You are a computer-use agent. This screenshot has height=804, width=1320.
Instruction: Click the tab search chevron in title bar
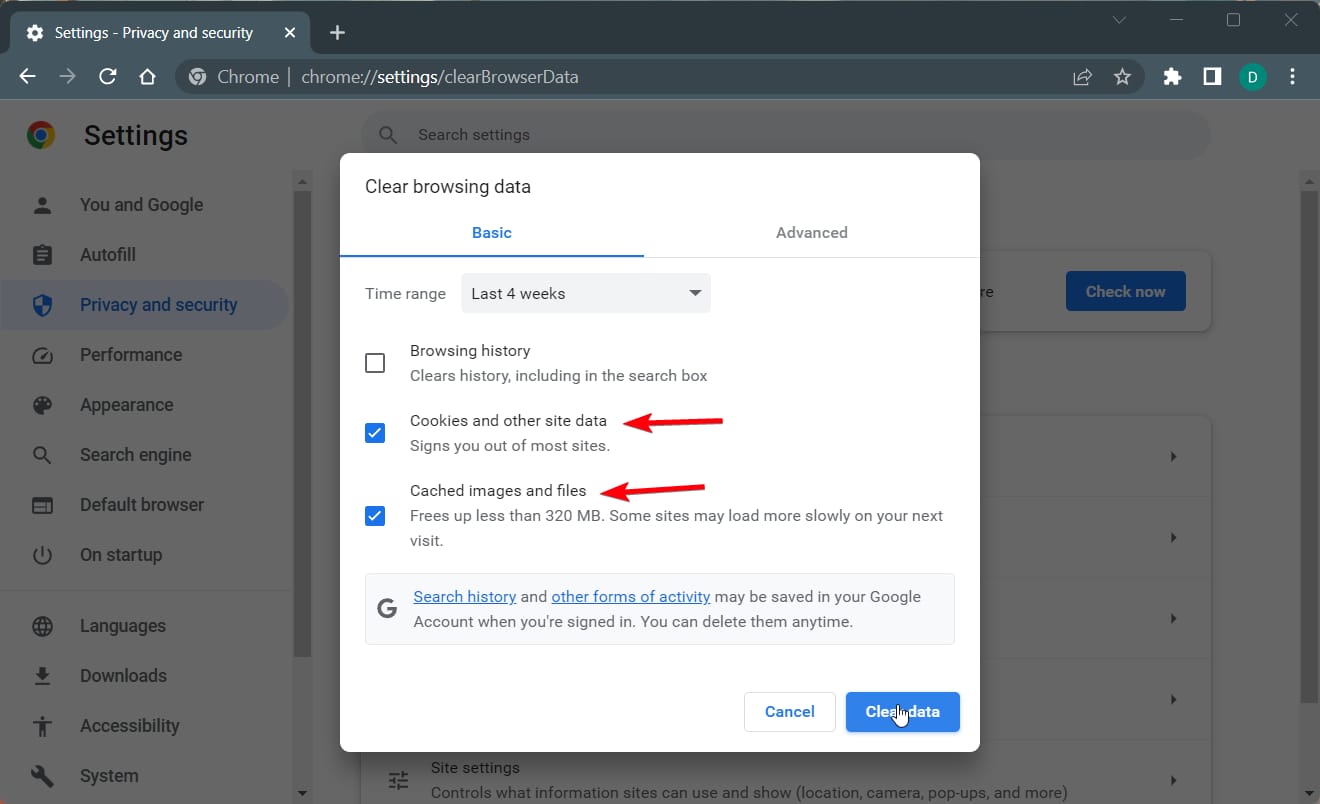point(1120,20)
